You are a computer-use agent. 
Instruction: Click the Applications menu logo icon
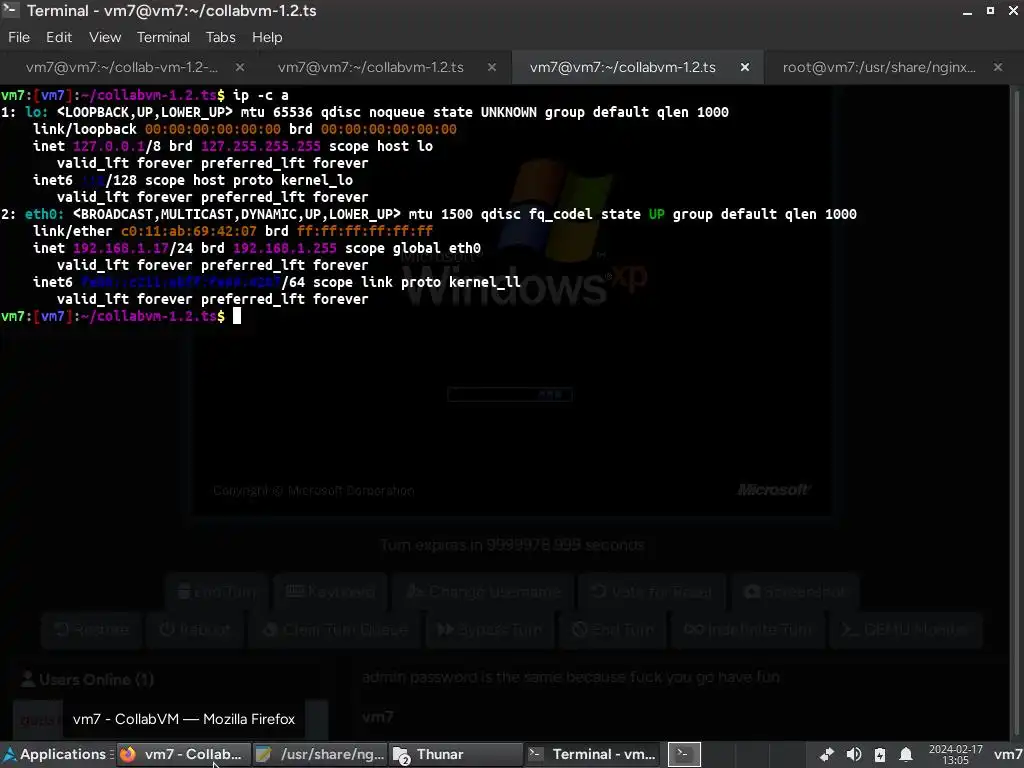point(10,754)
